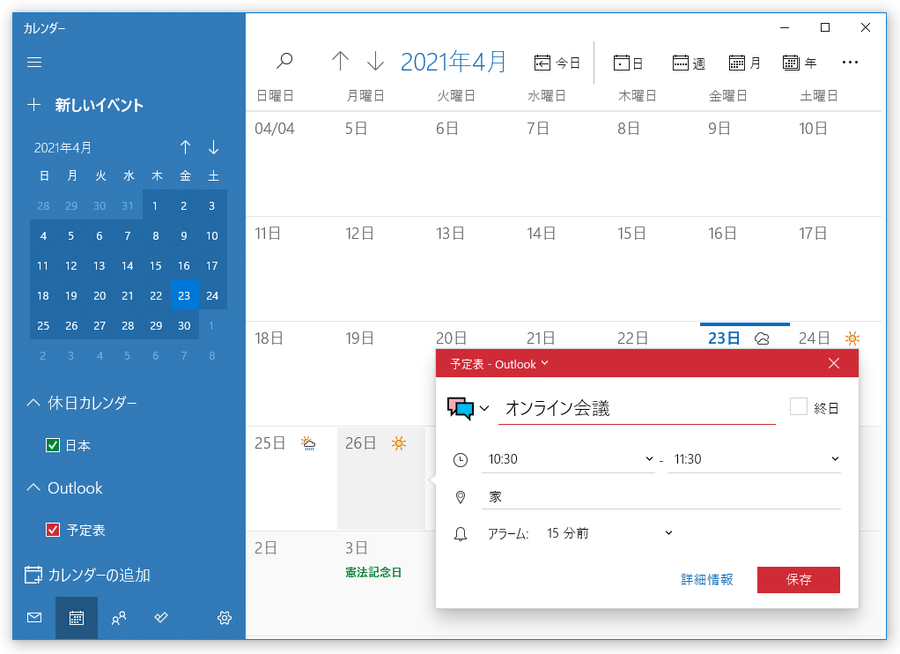Viewport: 900px width, 654px height.
Task: Click the location pin icon
Action: 460,497
